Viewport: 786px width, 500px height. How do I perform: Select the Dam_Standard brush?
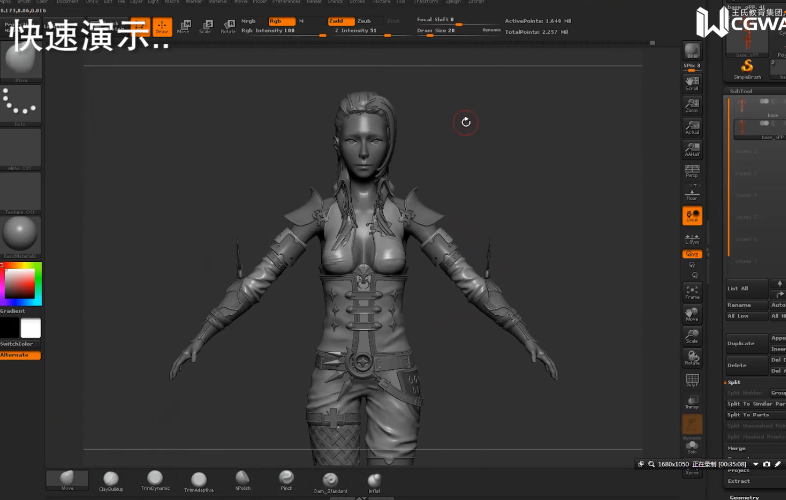330,479
